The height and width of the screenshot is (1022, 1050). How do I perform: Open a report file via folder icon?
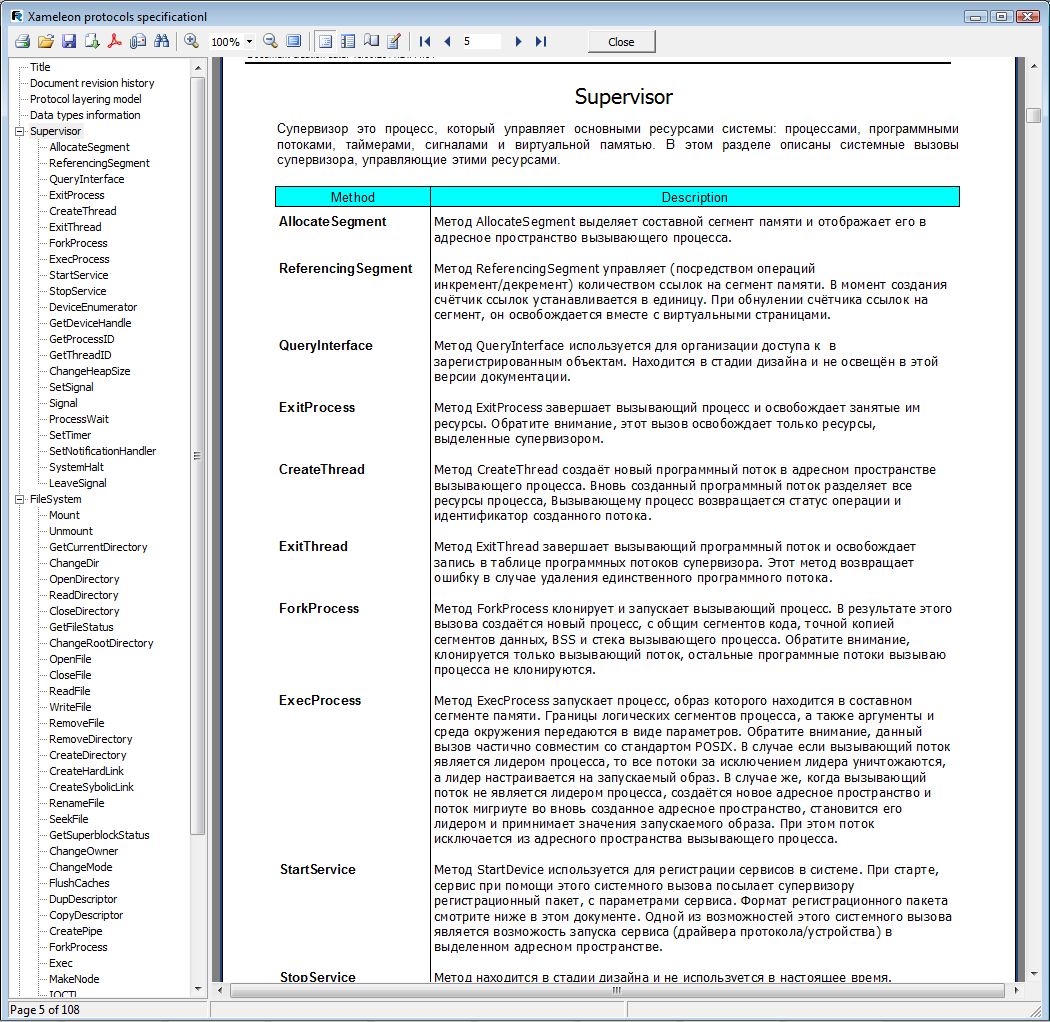click(46, 42)
